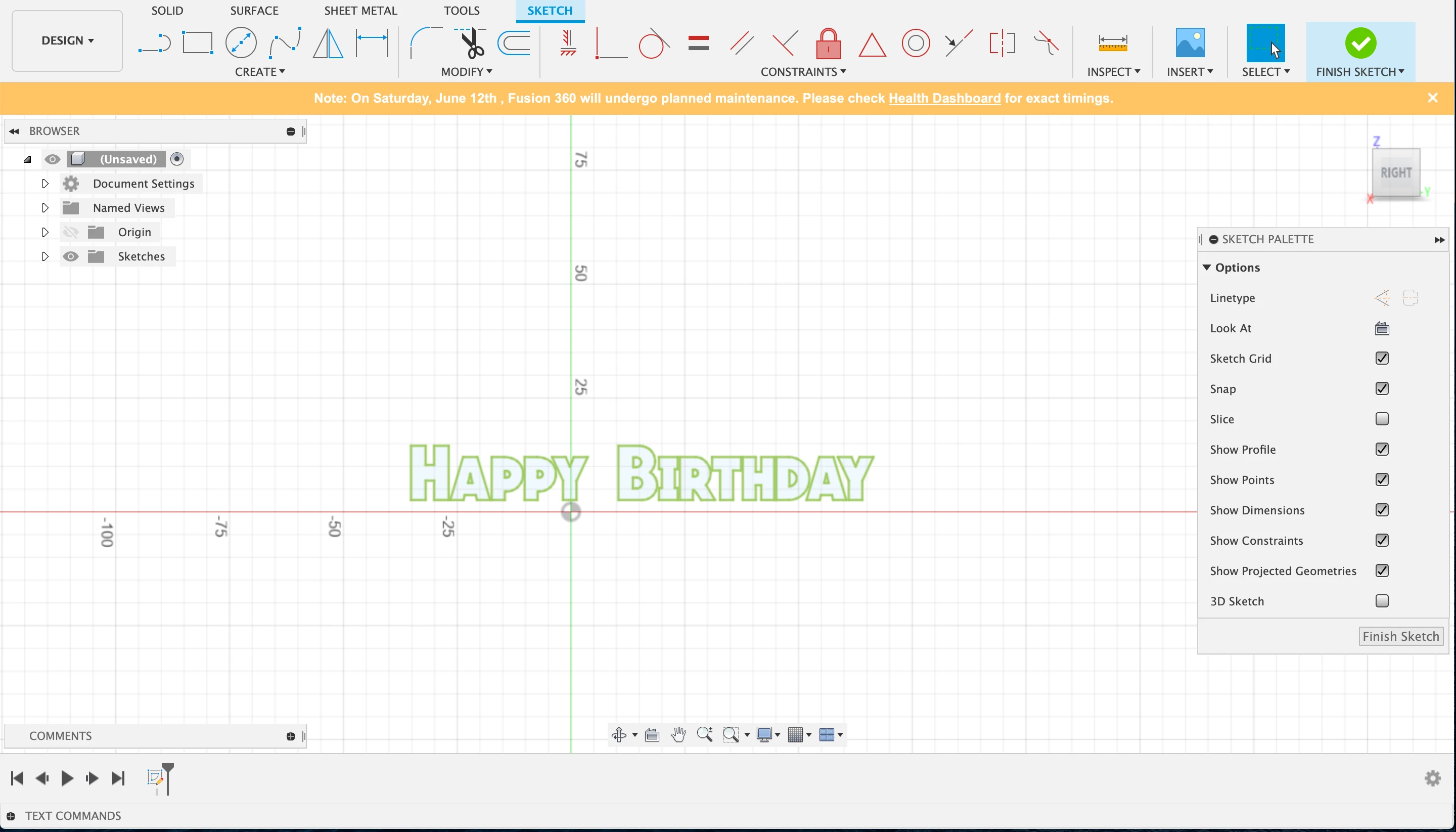The height and width of the screenshot is (832, 1456).
Task: Select the Trim scissors tool
Action: point(472,43)
